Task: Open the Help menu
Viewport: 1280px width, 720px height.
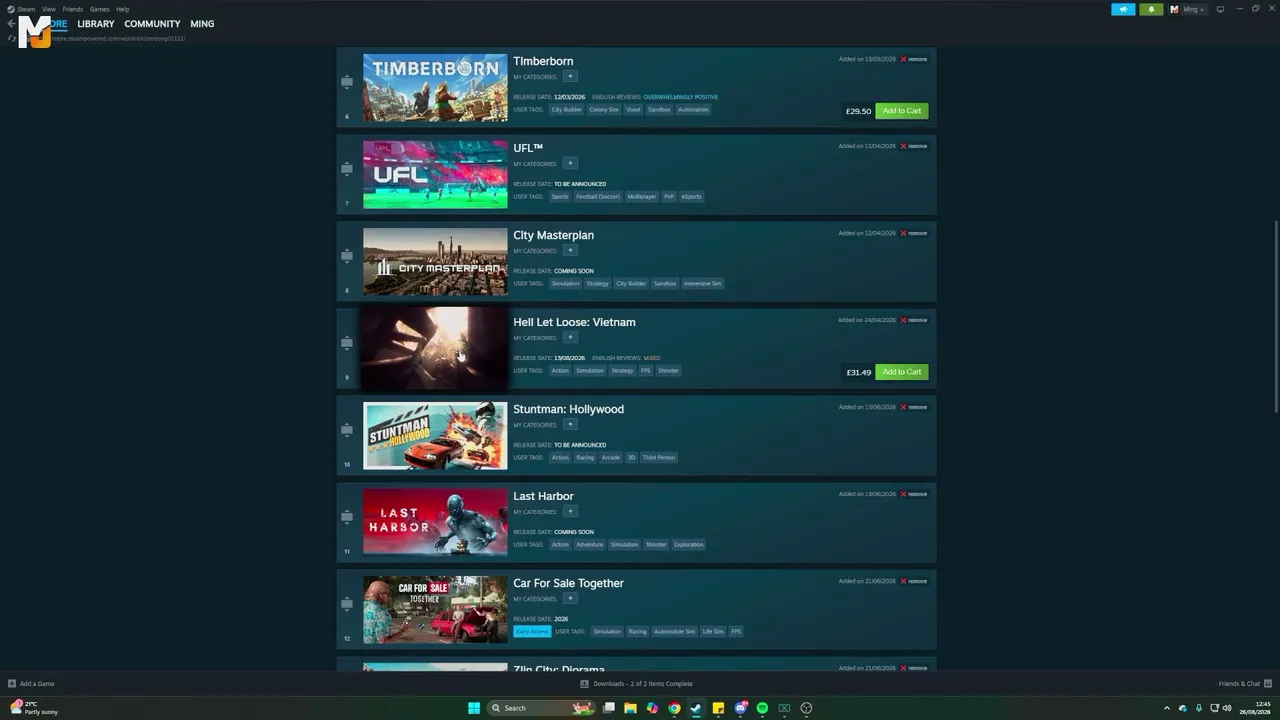Action: tap(122, 9)
